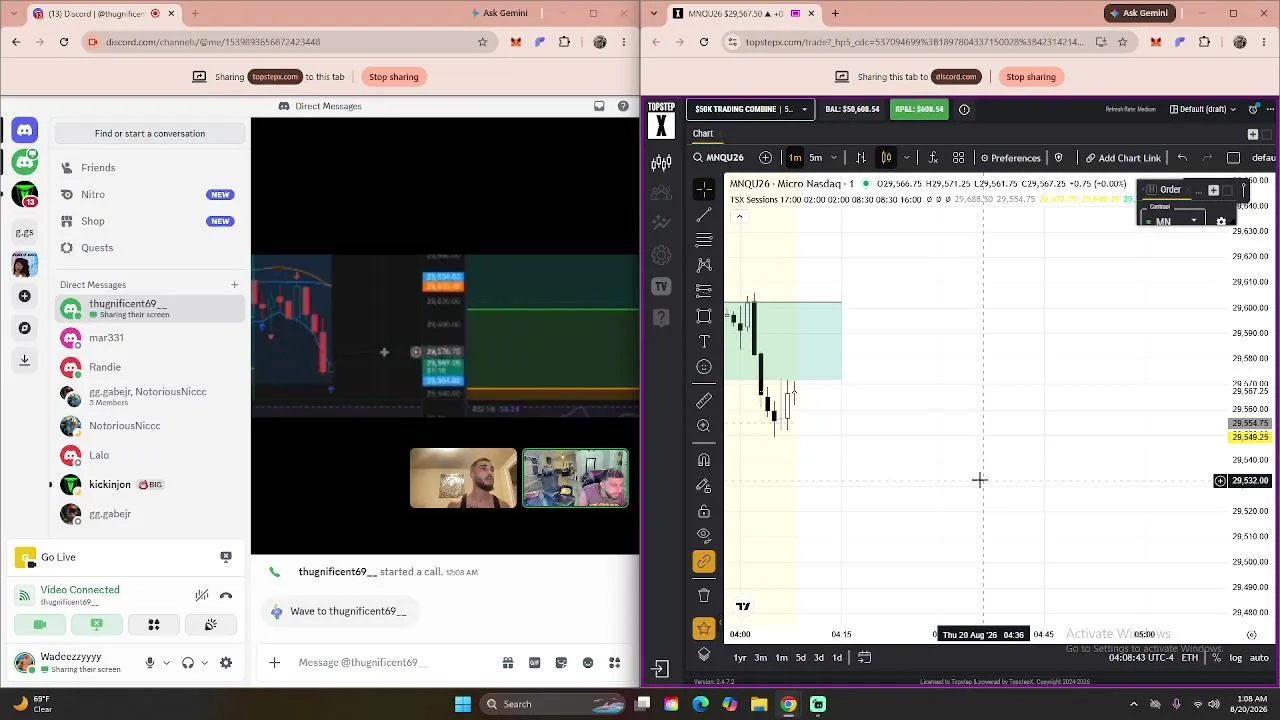Open the indicators fx button
This screenshot has height=720, width=1280.
coord(932,158)
